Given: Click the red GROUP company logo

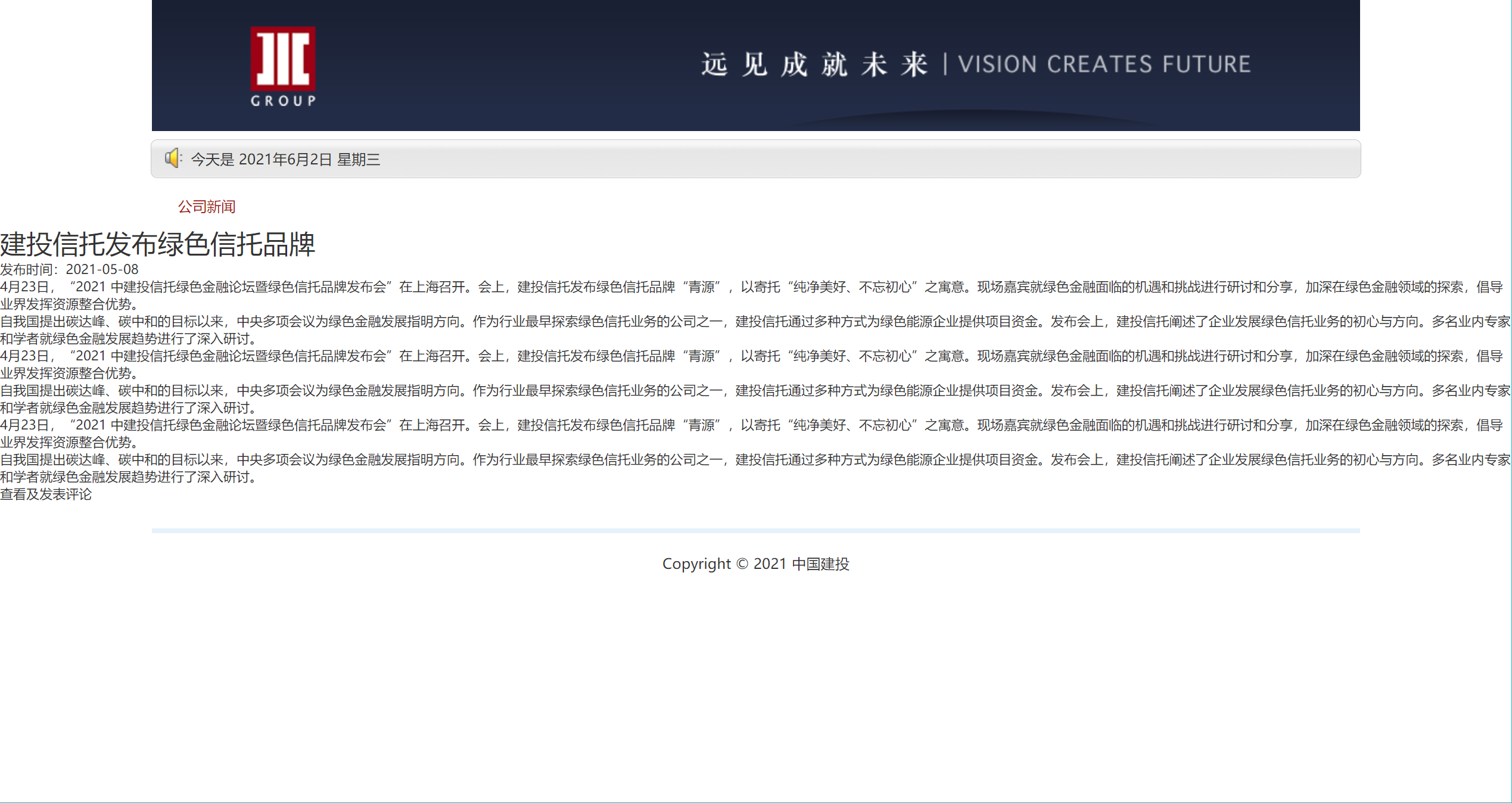Looking at the screenshot, I should click(282, 58).
